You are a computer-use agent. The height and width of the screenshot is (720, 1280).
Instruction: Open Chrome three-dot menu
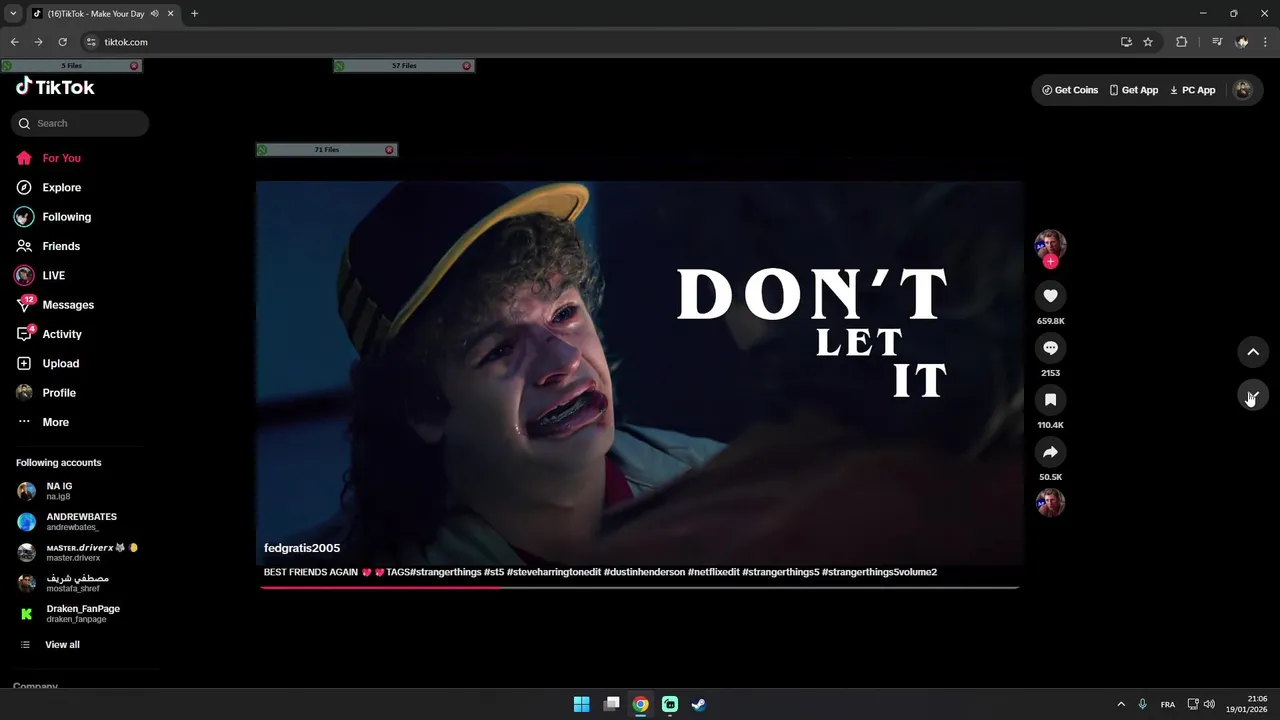pyautogui.click(x=1266, y=42)
